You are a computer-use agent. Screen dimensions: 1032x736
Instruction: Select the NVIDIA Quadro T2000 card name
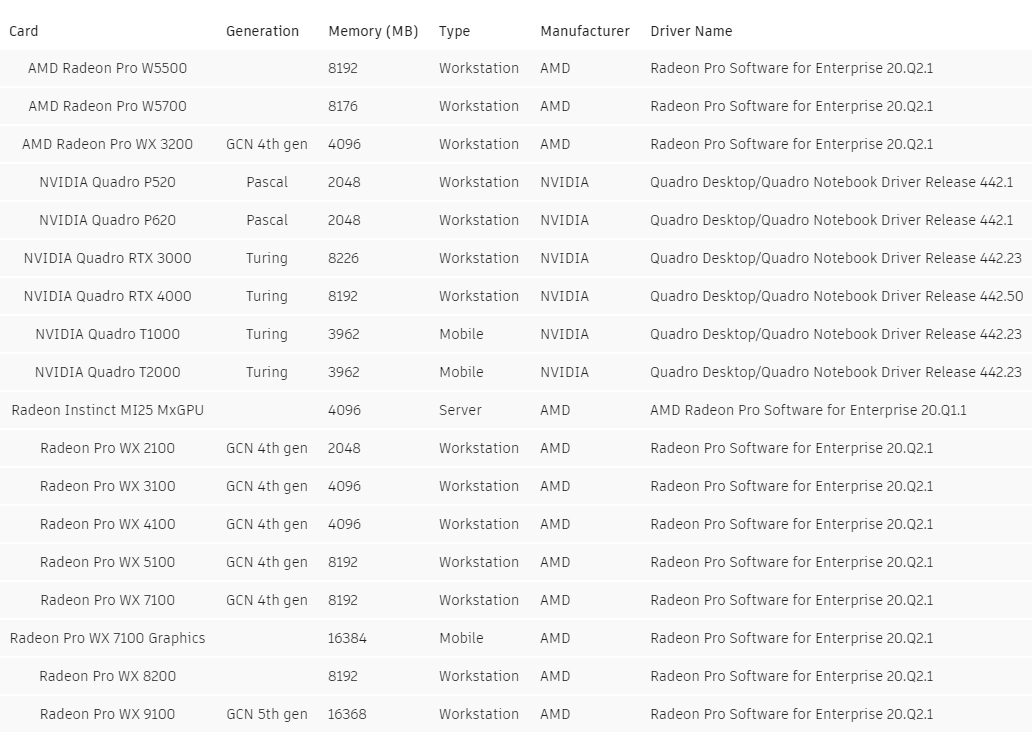coord(107,372)
